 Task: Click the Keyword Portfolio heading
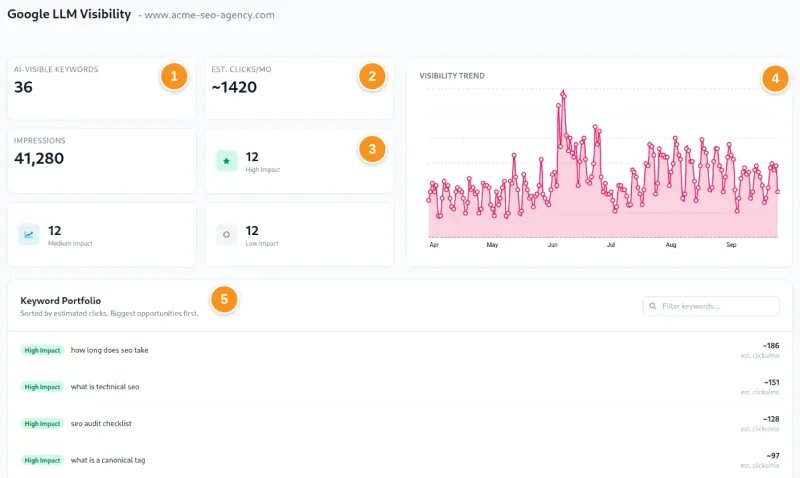(61, 300)
